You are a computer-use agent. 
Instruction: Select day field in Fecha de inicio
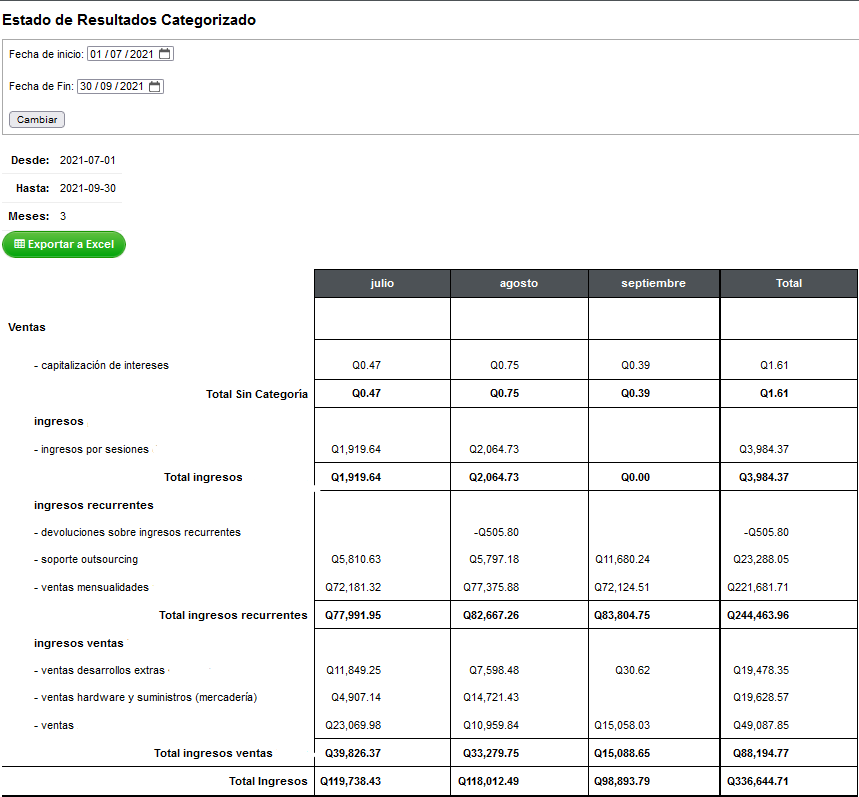click(96, 54)
